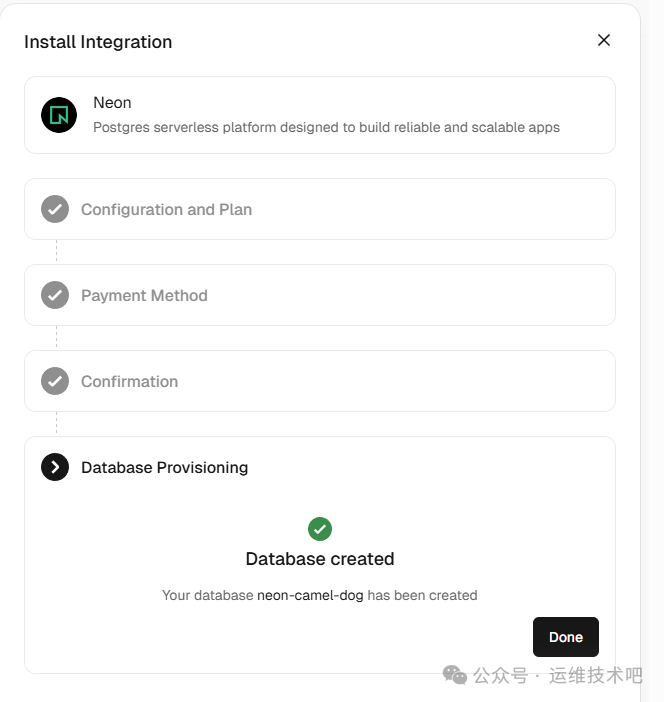This screenshot has height=702, width=664.
Task: Open the Confirmation step label
Action: coord(129,381)
